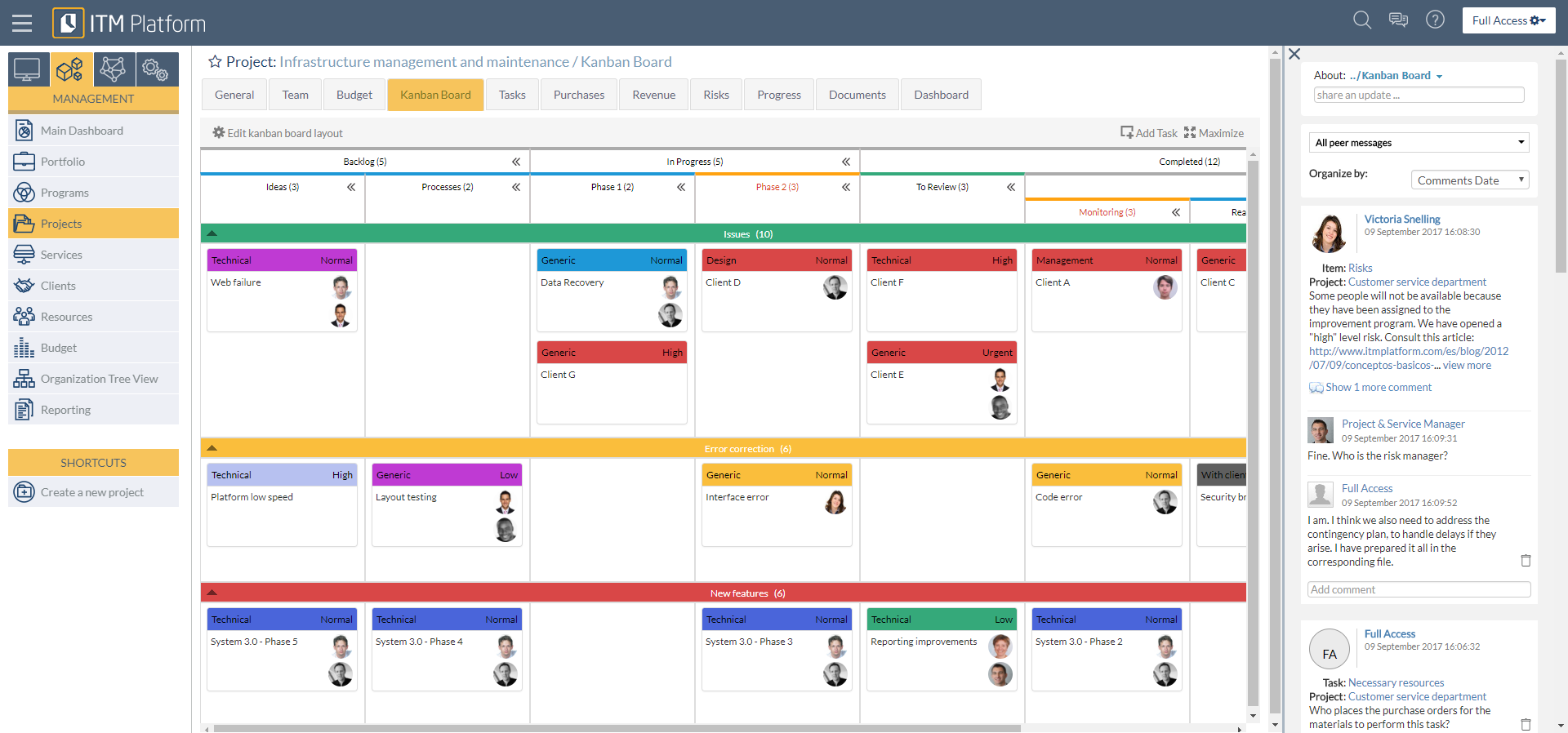
Task: Collapse the Error correction swimlane
Action: pos(212,449)
